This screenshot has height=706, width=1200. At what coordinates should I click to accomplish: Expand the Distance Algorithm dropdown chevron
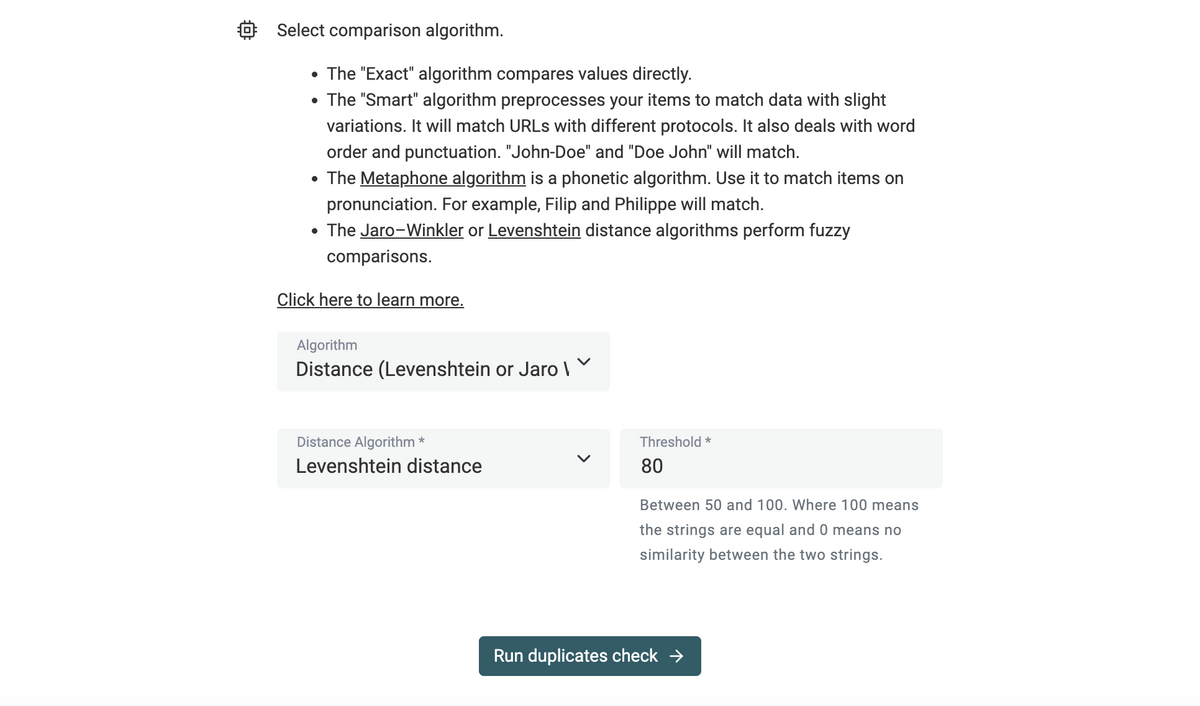click(584, 458)
